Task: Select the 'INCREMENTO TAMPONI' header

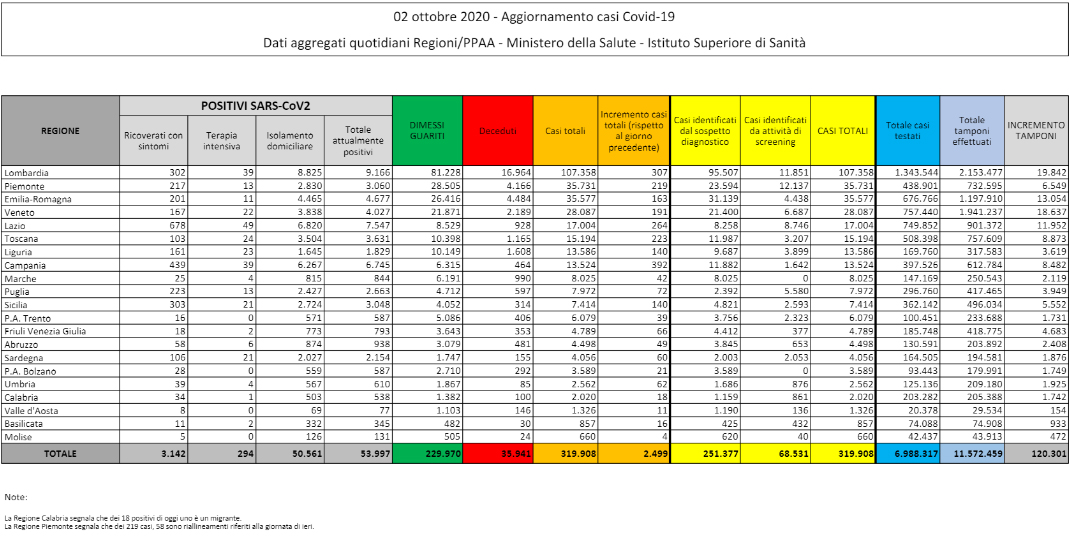Action: (x=1036, y=130)
